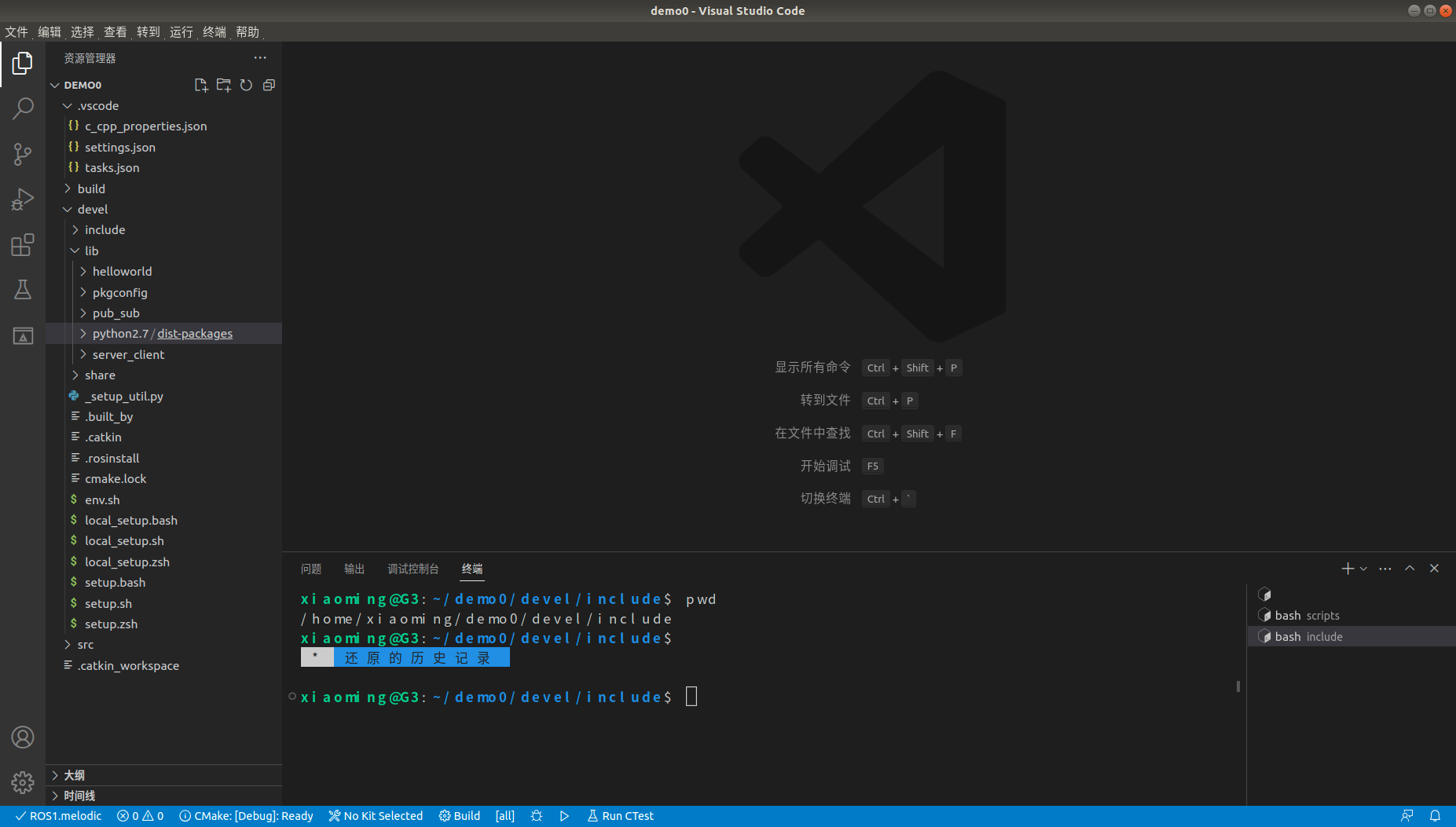Expand the python2.7/dist-packages folder
Screen dimensions: 1456x827
tap(163, 333)
